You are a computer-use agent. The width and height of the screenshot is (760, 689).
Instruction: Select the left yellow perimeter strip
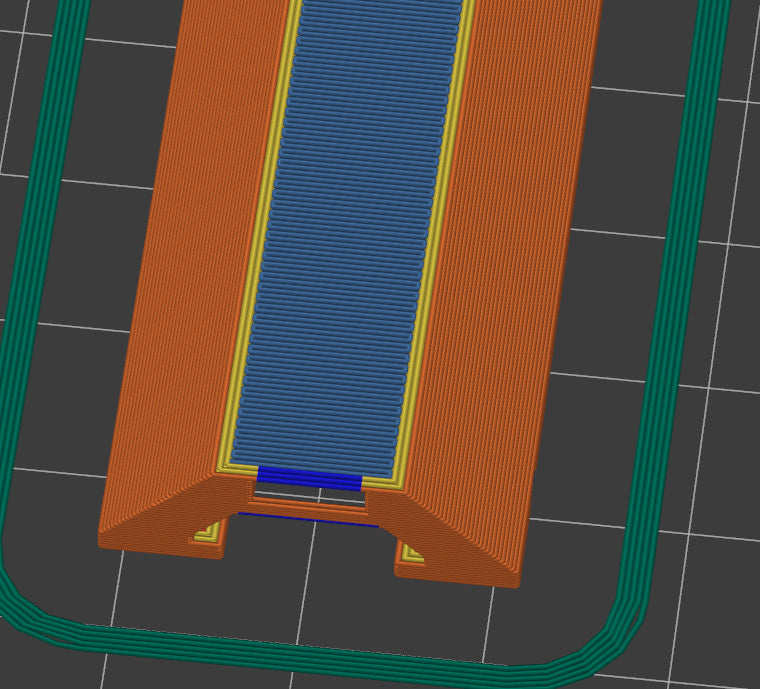click(257, 250)
